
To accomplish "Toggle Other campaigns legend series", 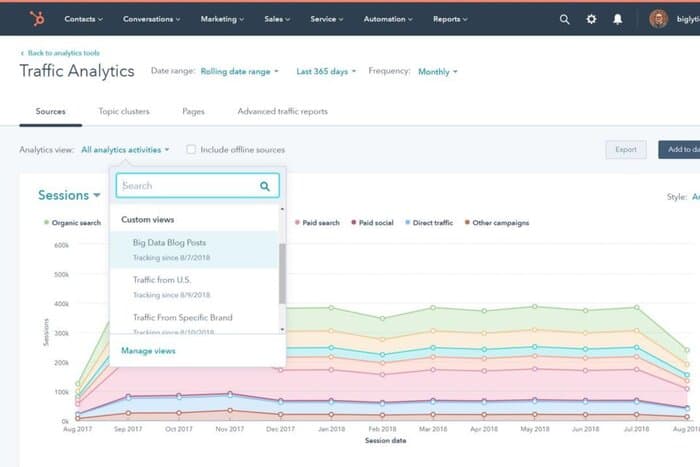I will coord(497,222).
